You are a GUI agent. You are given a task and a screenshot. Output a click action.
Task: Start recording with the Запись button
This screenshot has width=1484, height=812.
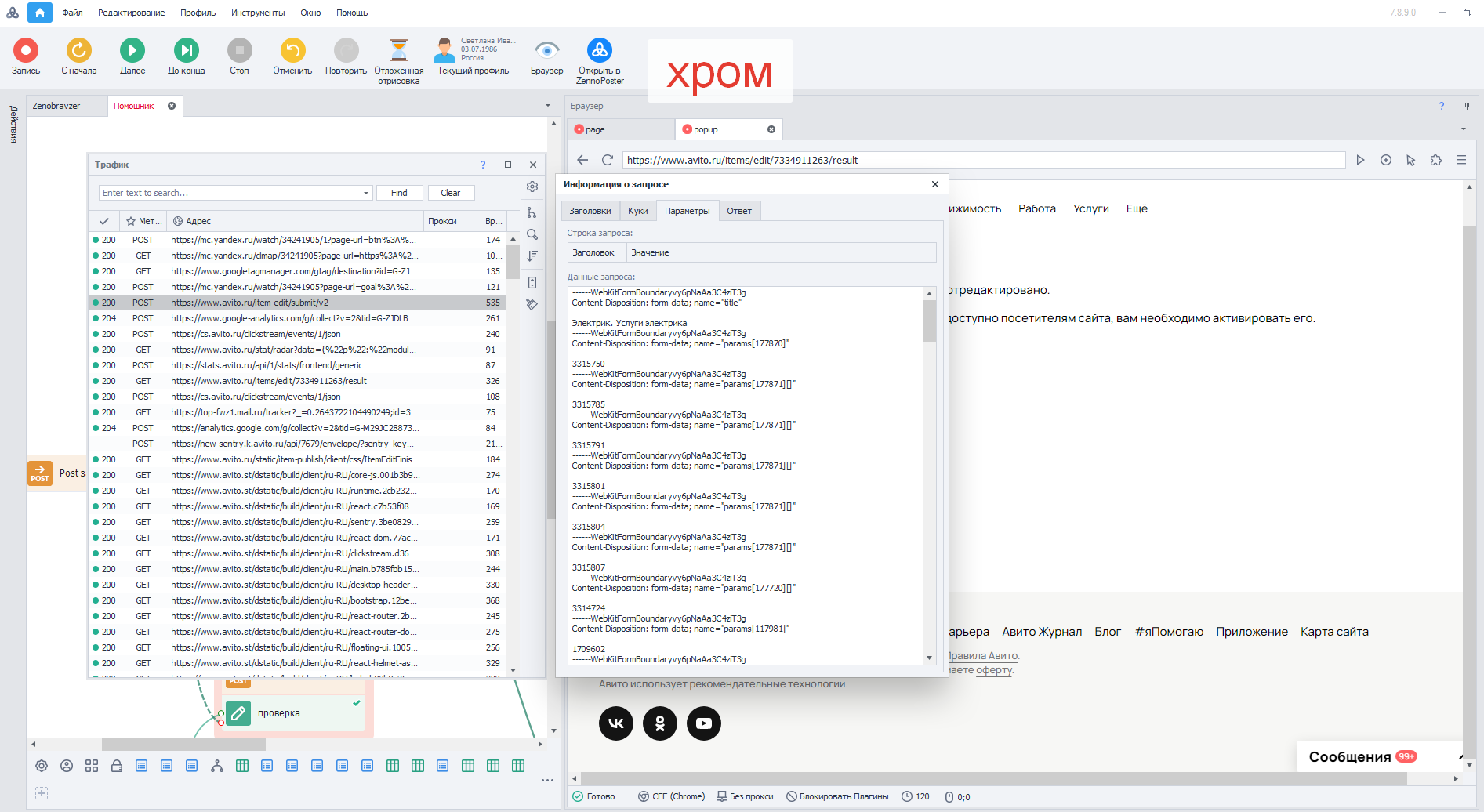26,56
